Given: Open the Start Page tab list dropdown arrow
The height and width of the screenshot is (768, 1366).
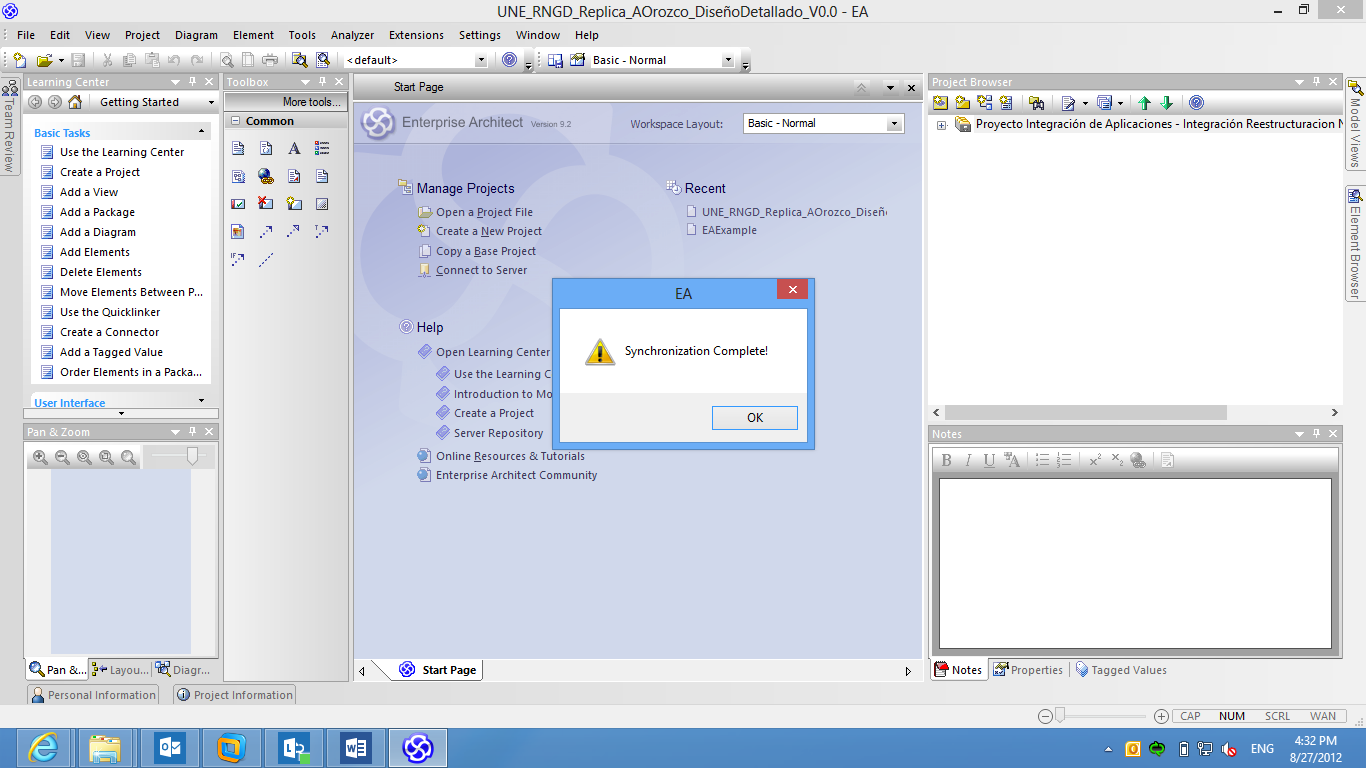Looking at the screenshot, I should click(x=890, y=88).
